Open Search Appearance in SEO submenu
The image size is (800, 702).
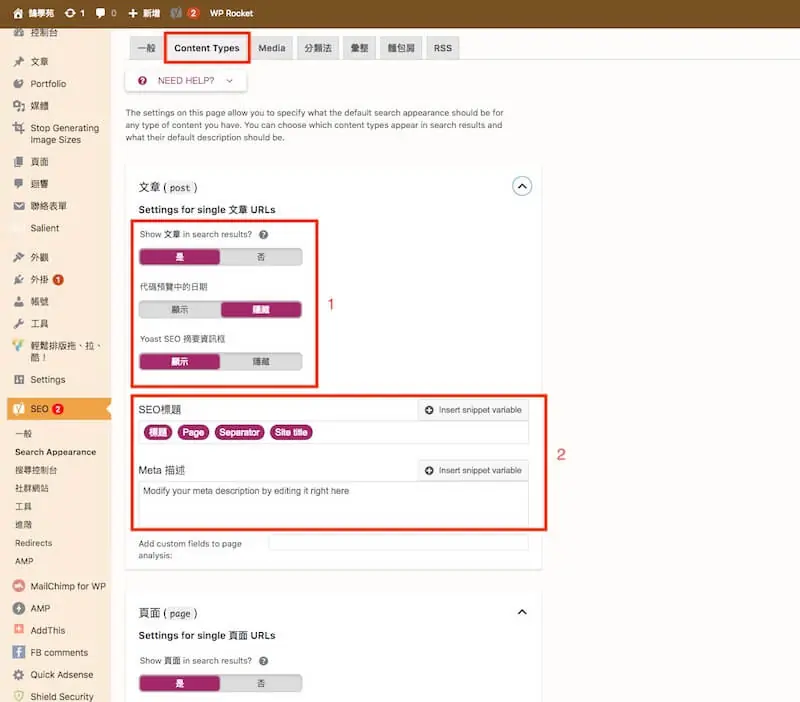point(56,452)
